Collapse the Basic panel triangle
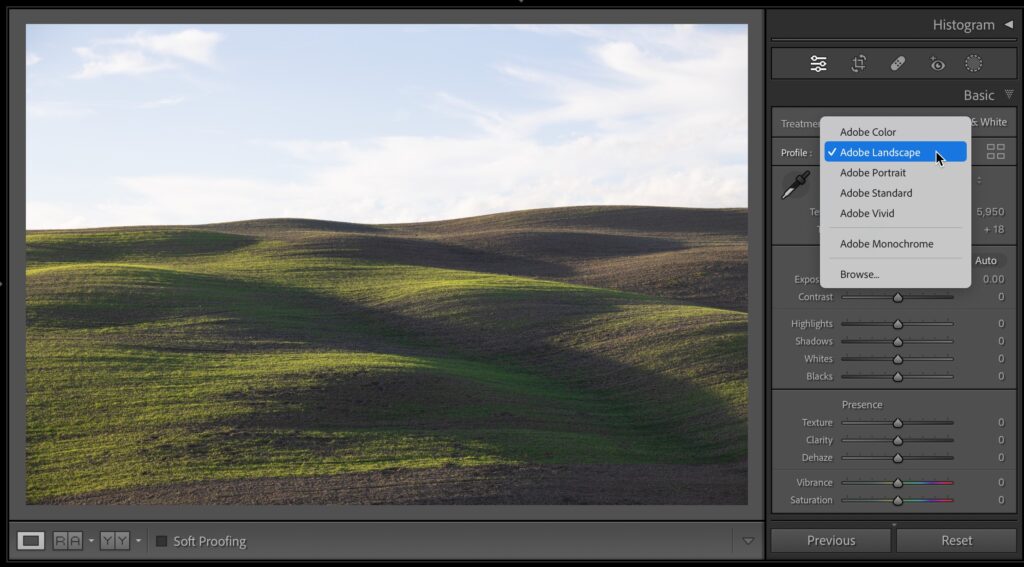The height and width of the screenshot is (567, 1024). click(1008, 95)
